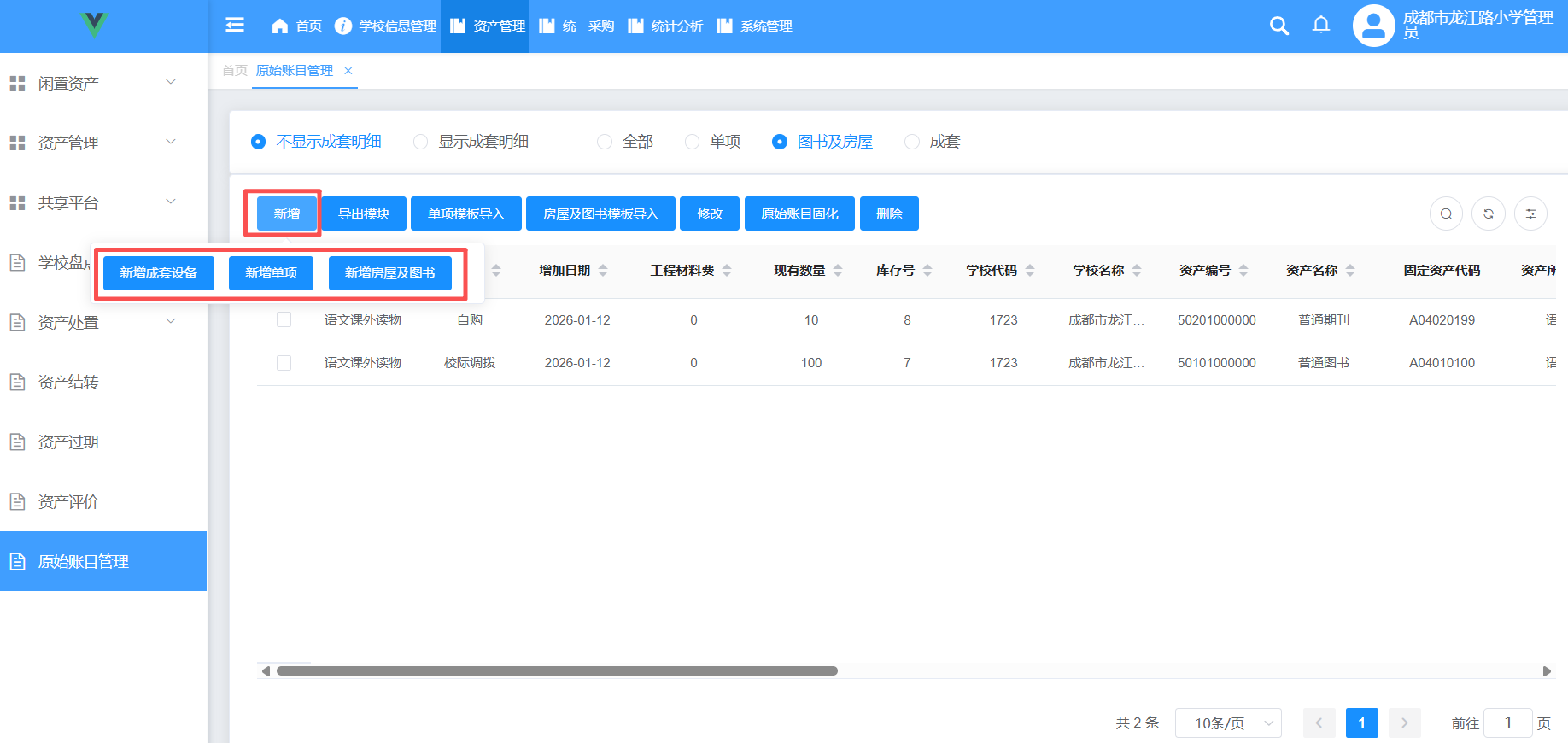Sort by 增加日期 column arrows
The height and width of the screenshot is (743, 1568).
[x=603, y=271]
